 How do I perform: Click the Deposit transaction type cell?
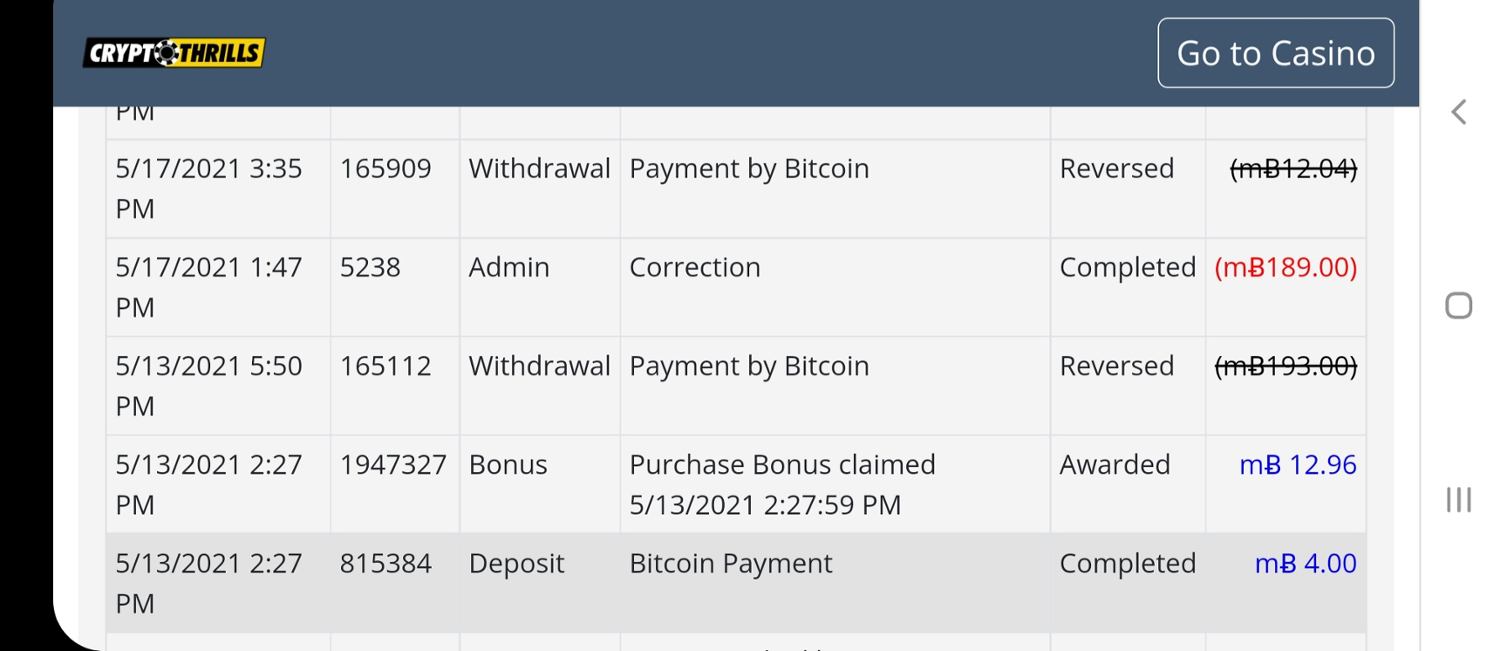[516, 564]
